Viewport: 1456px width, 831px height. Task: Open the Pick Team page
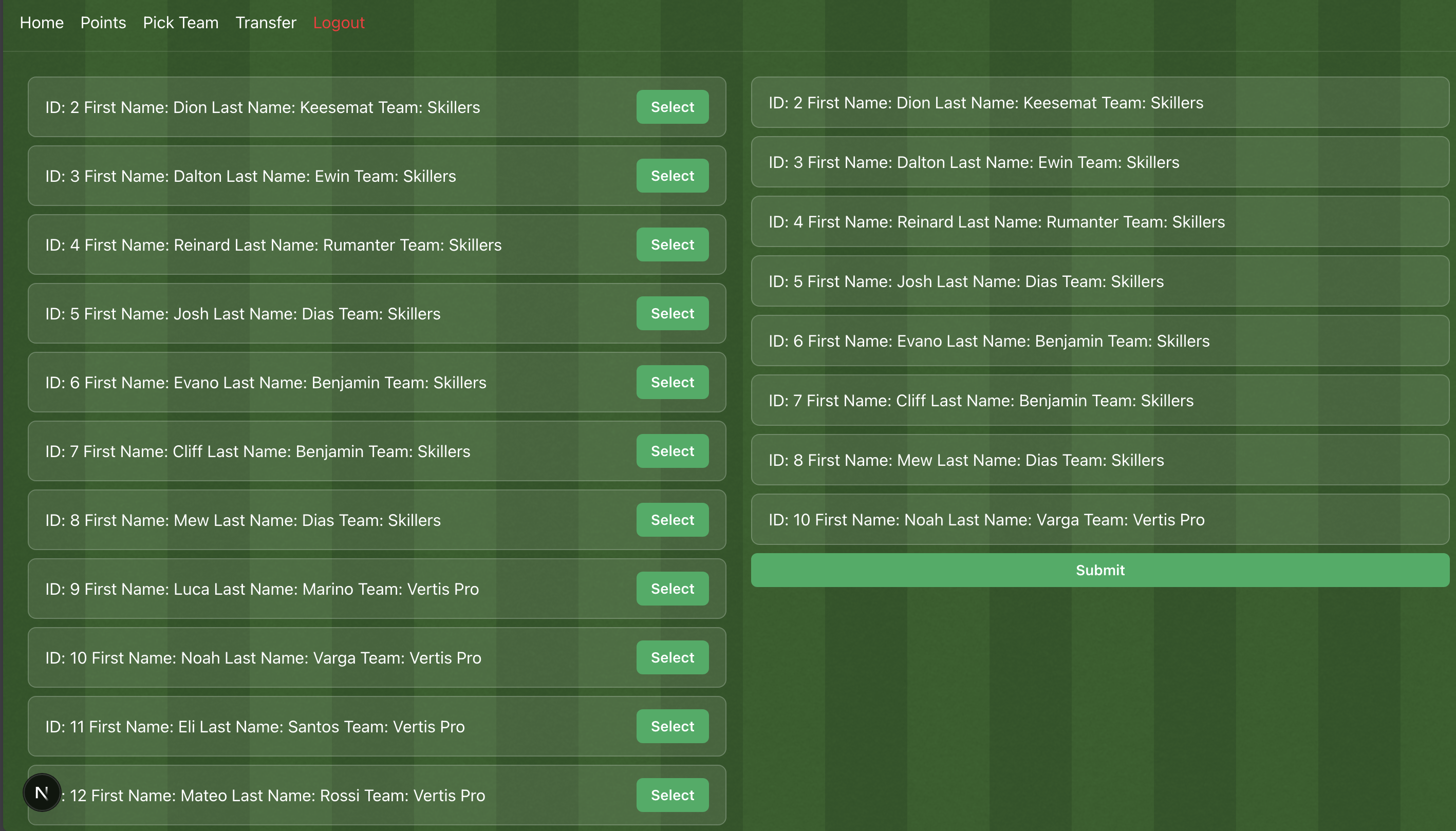(x=180, y=23)
